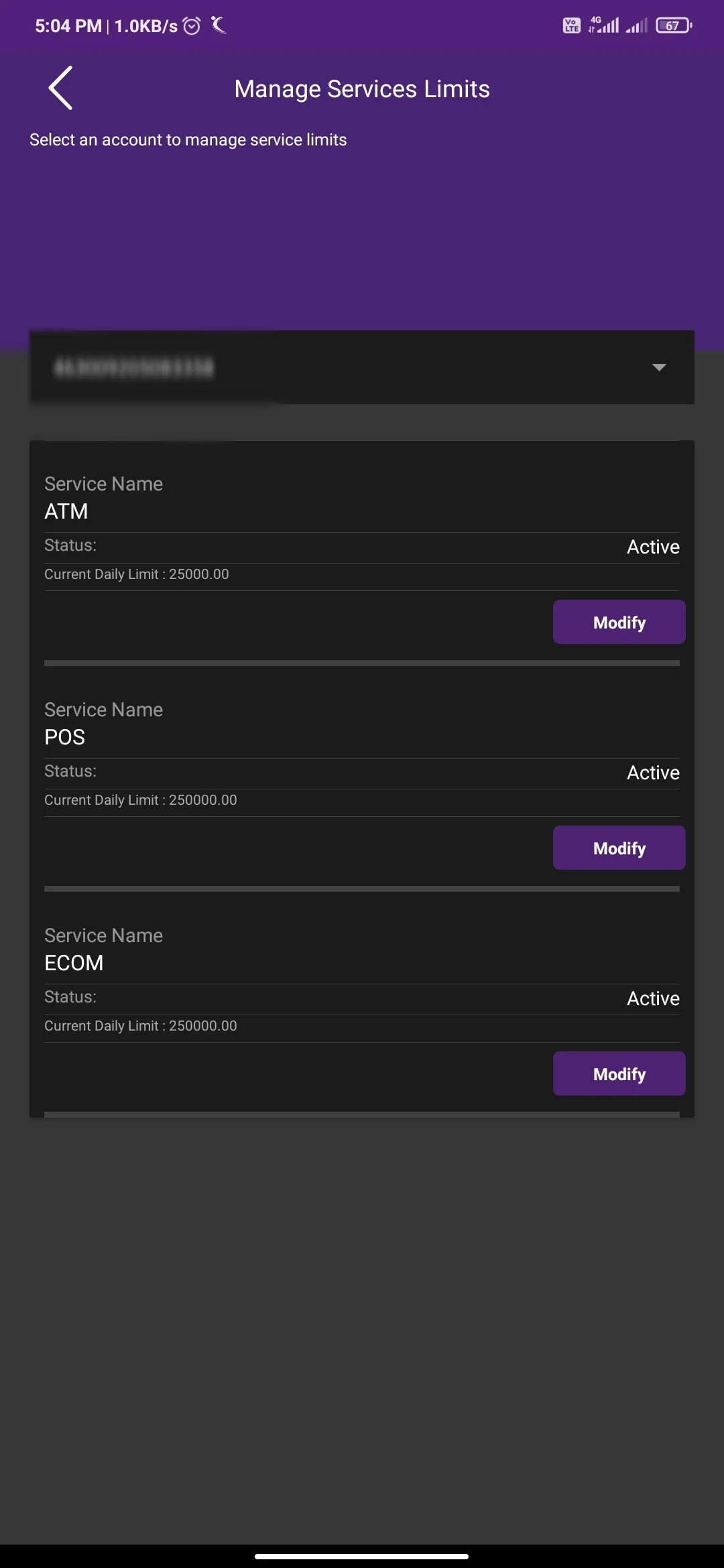Tap the Active status for ECOM
This screenshot has height=1568, width=724.
tap(653, 998)
